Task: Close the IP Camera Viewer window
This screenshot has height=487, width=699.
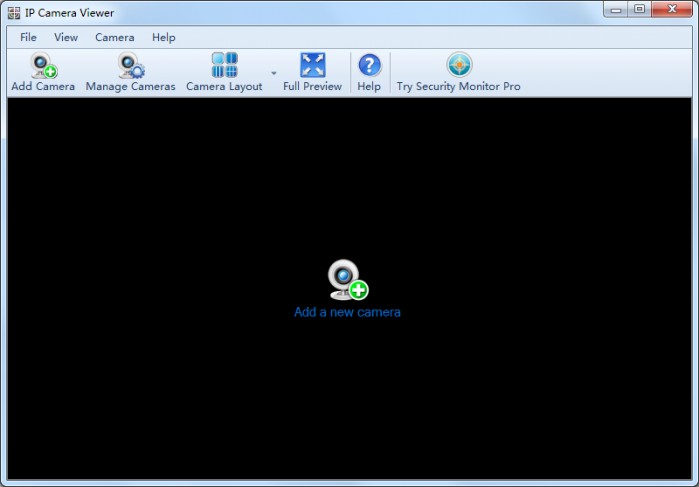Action: coord(672,9)
